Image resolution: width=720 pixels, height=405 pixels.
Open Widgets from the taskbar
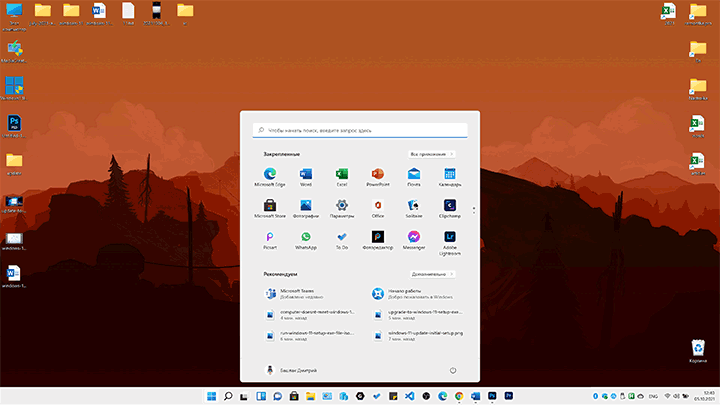[261, 396]
